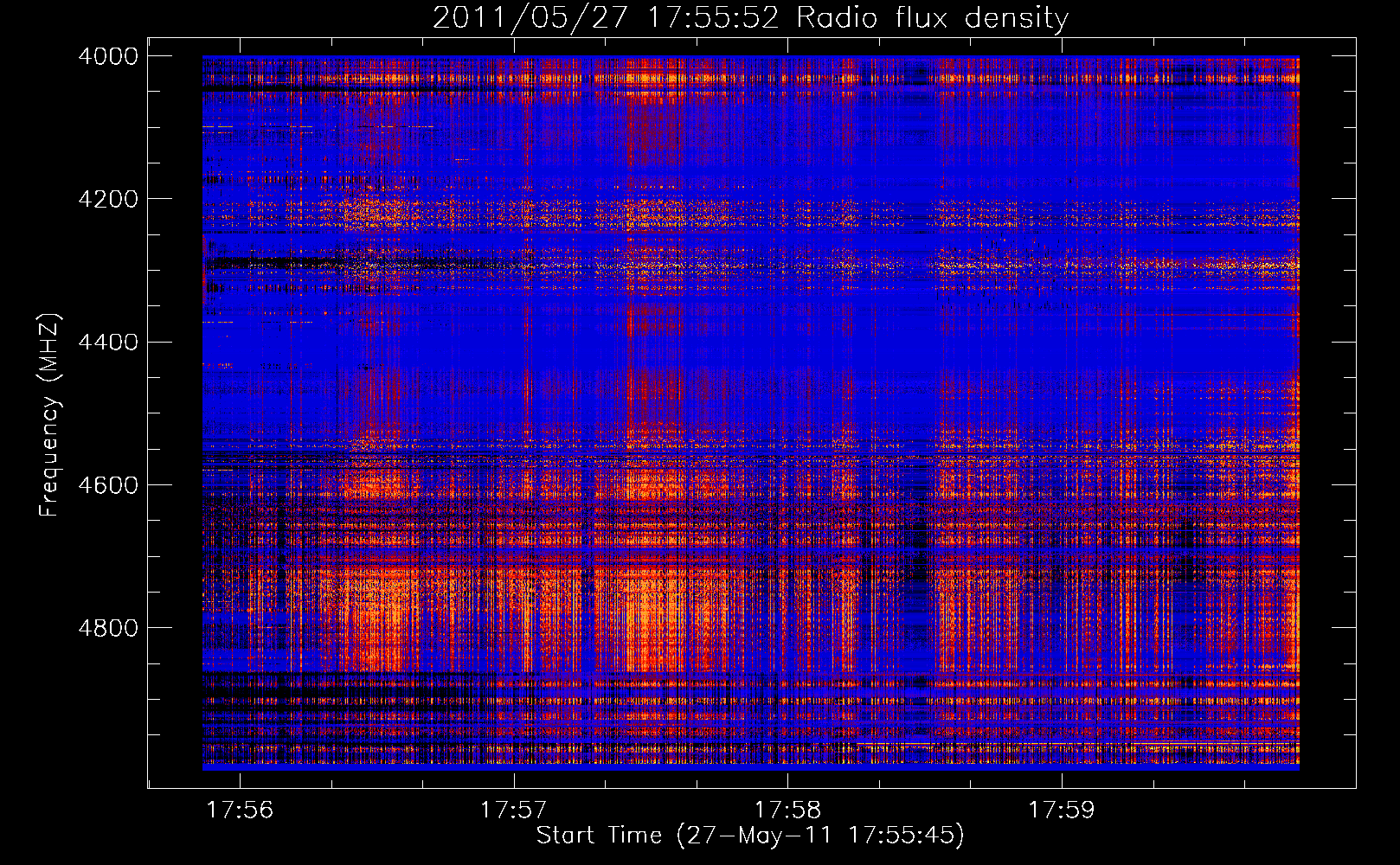Click the 17:59 time tick label

(1061, 810)
